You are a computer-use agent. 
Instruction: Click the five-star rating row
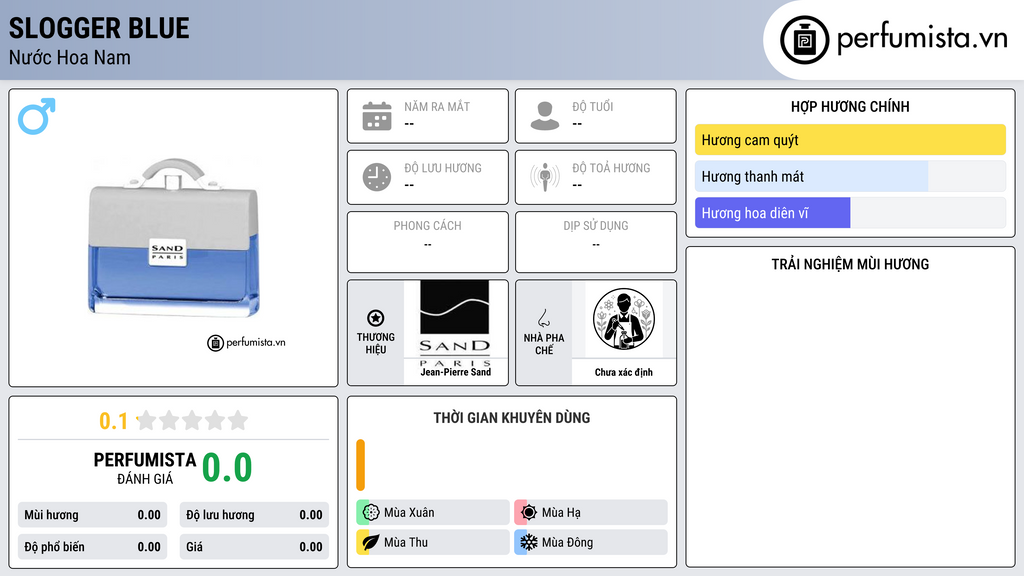point(193,421)
